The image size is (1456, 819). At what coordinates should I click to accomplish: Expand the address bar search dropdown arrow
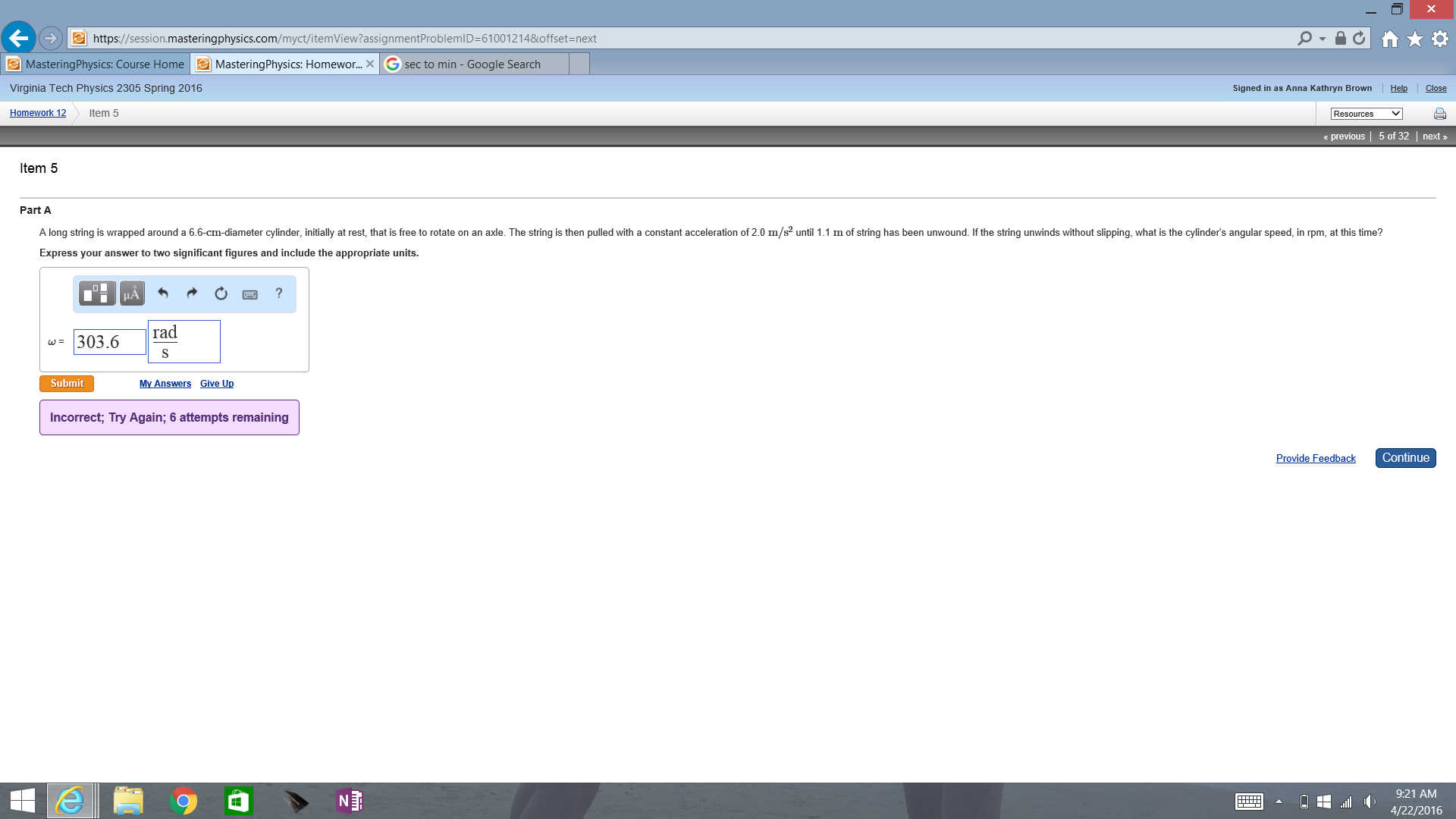(x=1323, y=39)
